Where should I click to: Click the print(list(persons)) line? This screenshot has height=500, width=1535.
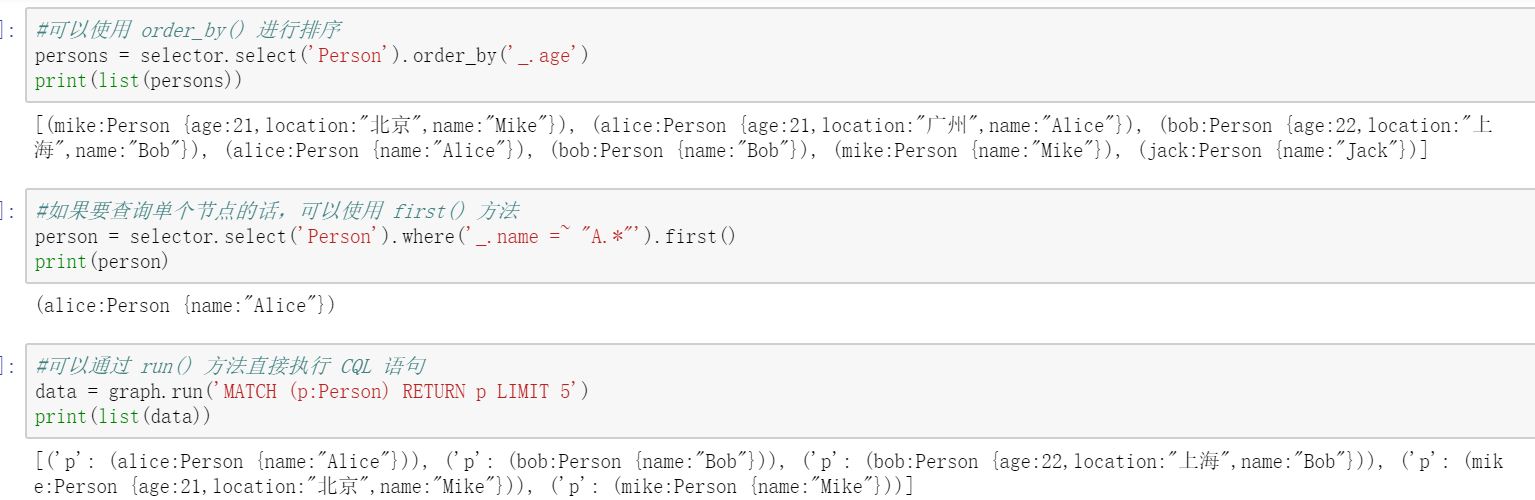(138, 80)
